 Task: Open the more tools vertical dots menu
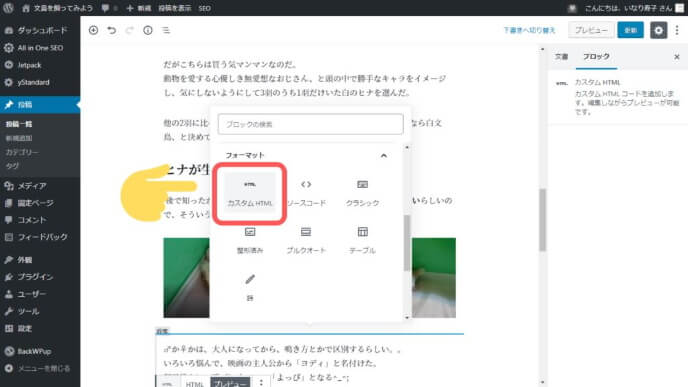677,30
